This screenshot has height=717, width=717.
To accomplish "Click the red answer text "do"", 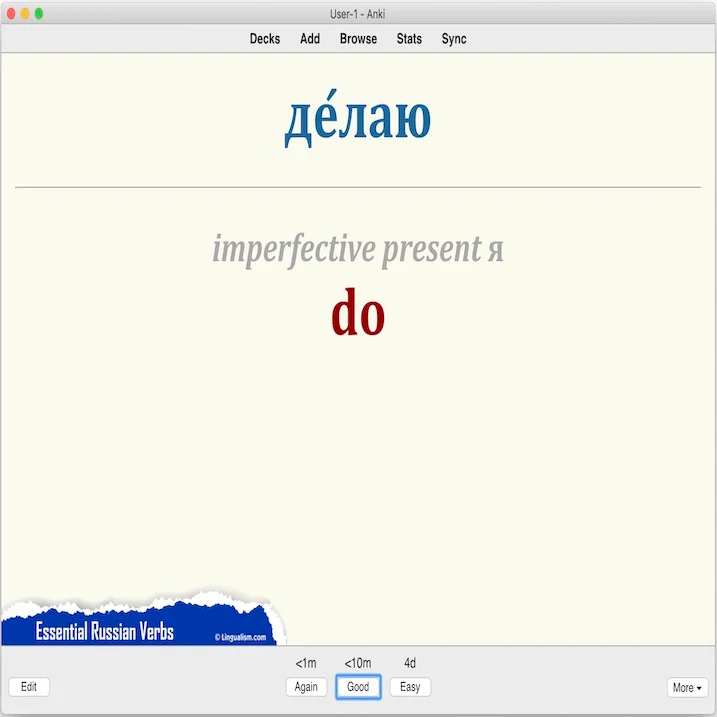I will 358,314.
